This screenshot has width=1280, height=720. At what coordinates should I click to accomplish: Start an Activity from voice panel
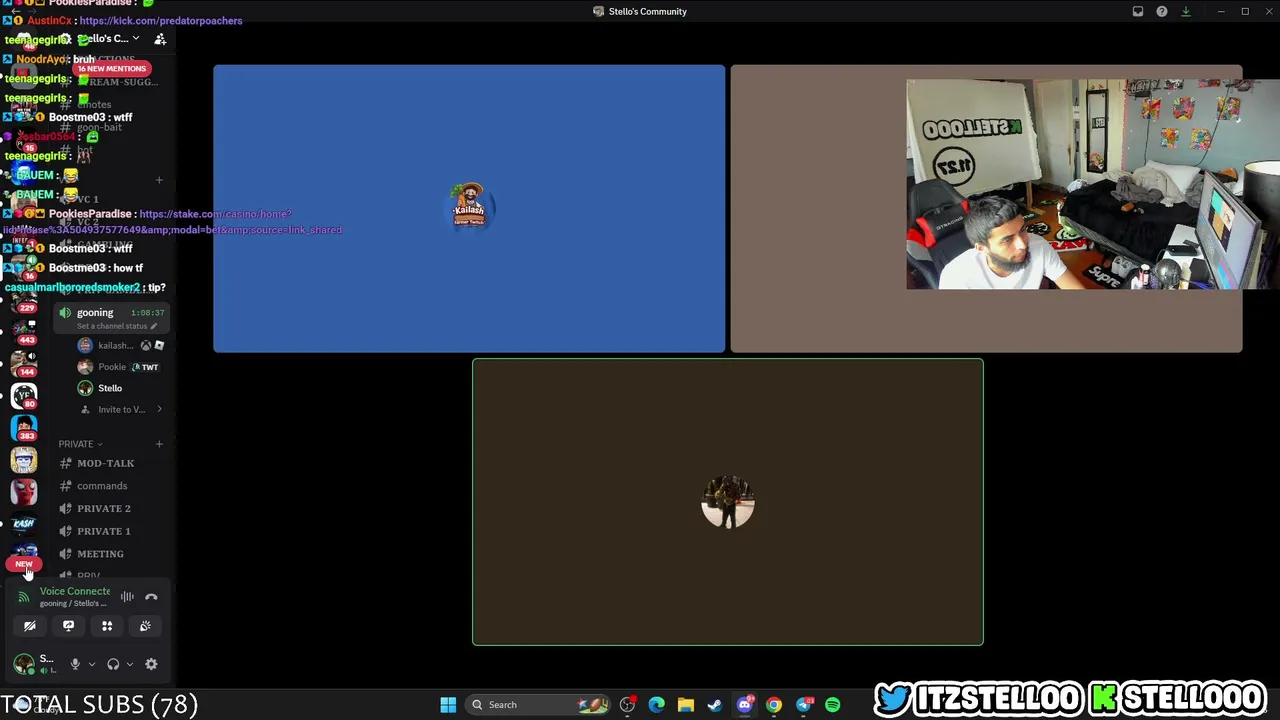107,626
